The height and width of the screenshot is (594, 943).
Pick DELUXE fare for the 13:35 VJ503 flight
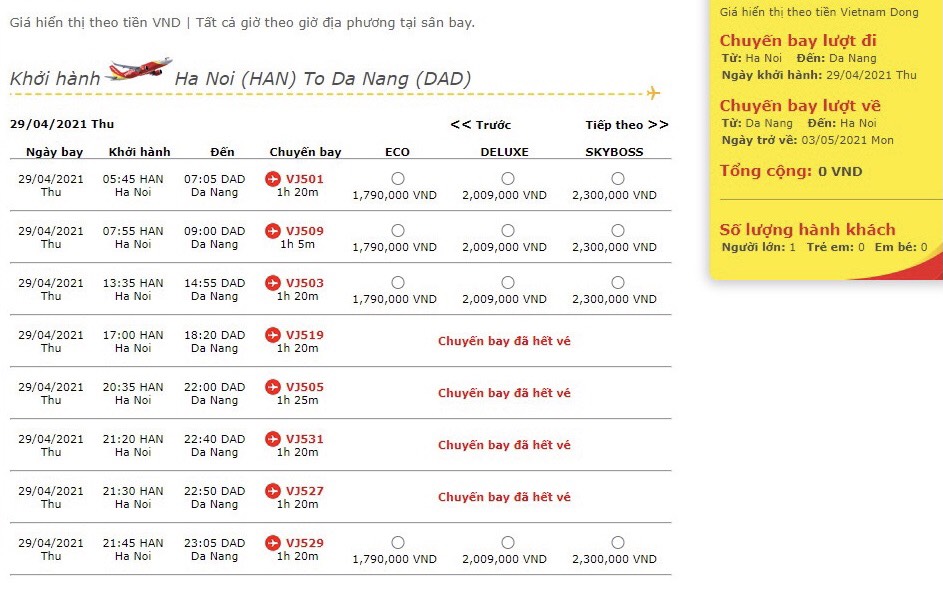[x=508, y=283]
